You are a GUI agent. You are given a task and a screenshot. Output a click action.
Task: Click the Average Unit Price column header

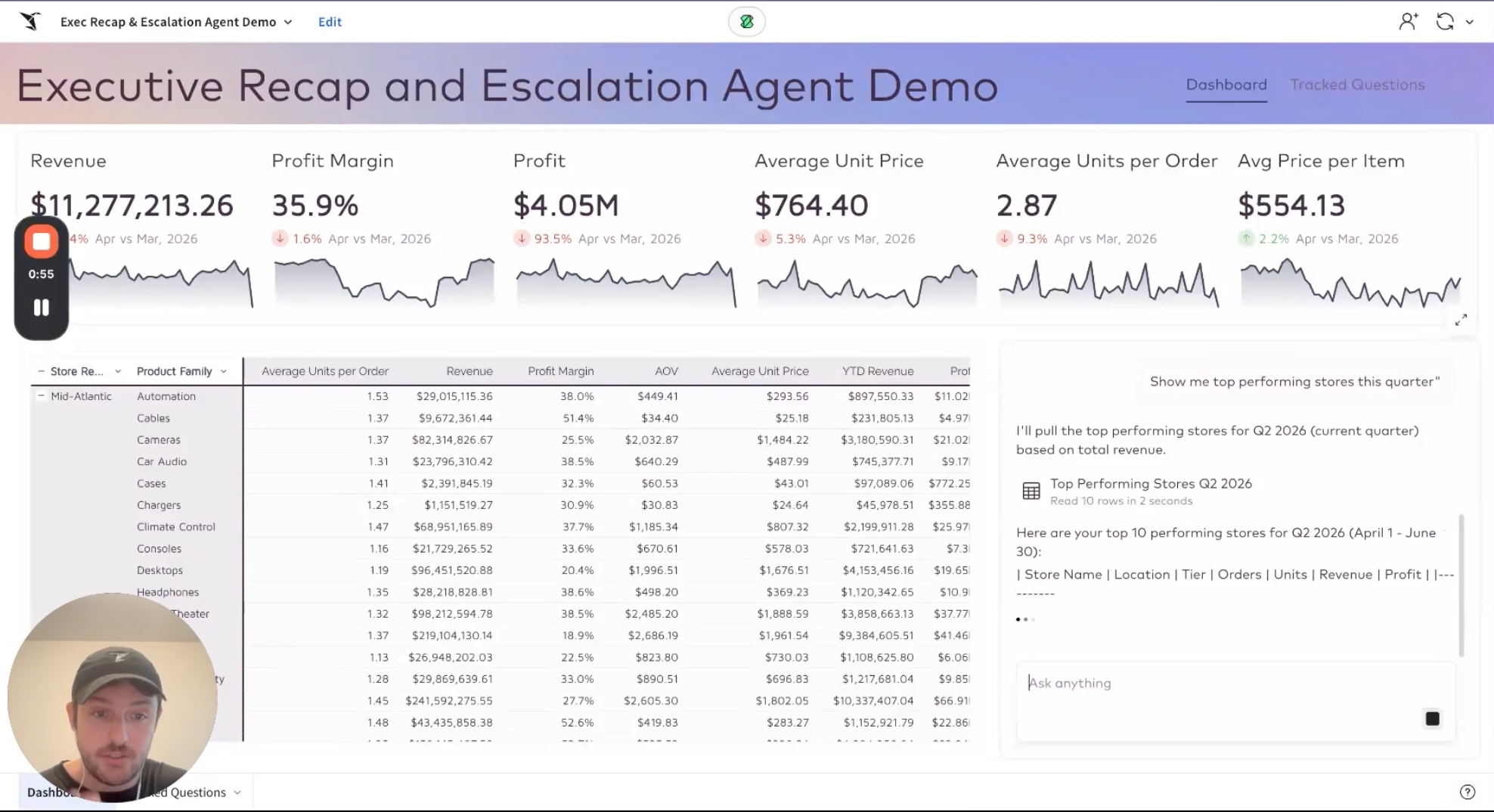click(760, 371)
